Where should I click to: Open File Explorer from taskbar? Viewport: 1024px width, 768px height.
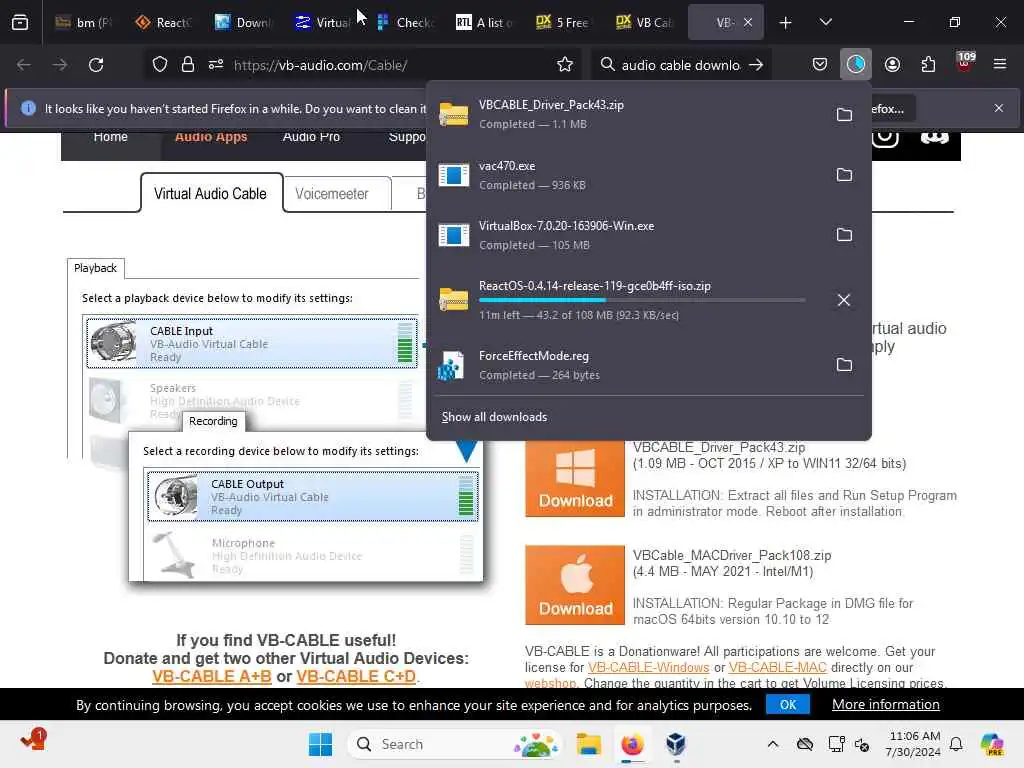click(588, 744)
